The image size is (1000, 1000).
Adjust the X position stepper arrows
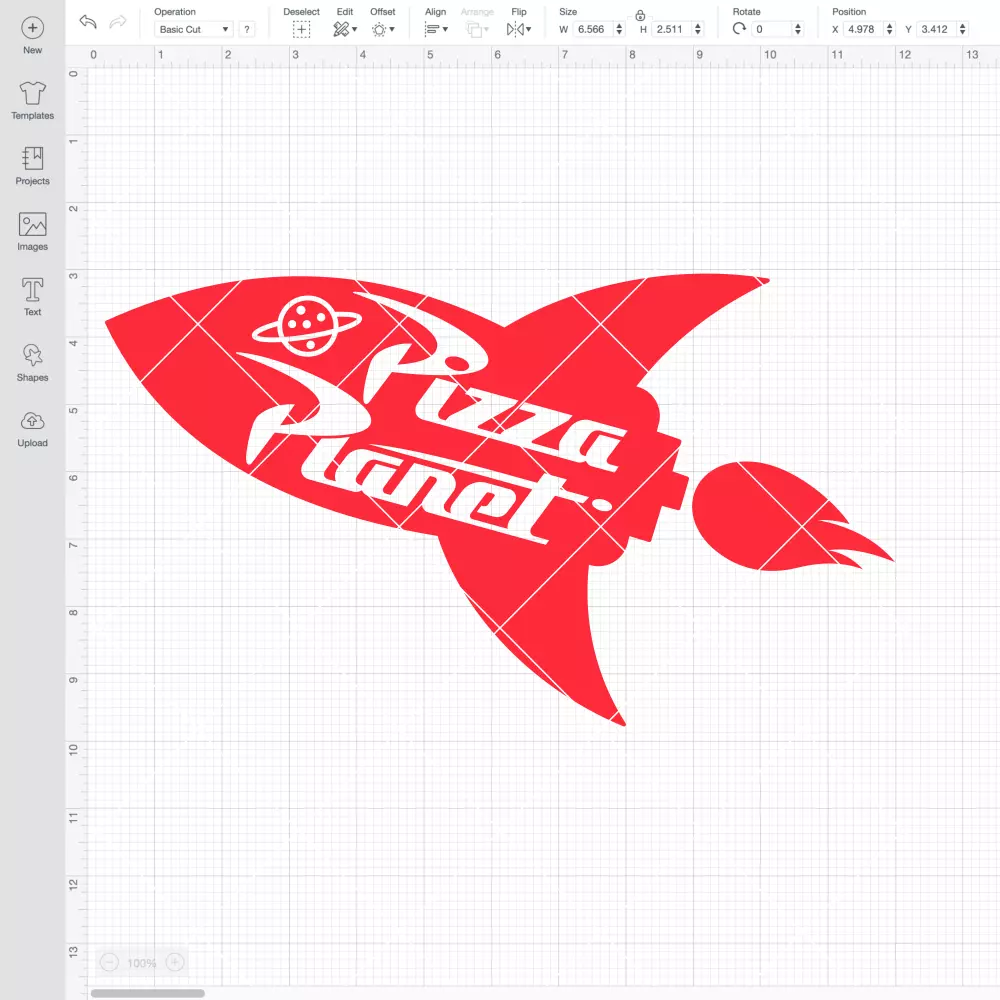click(889, 29)
